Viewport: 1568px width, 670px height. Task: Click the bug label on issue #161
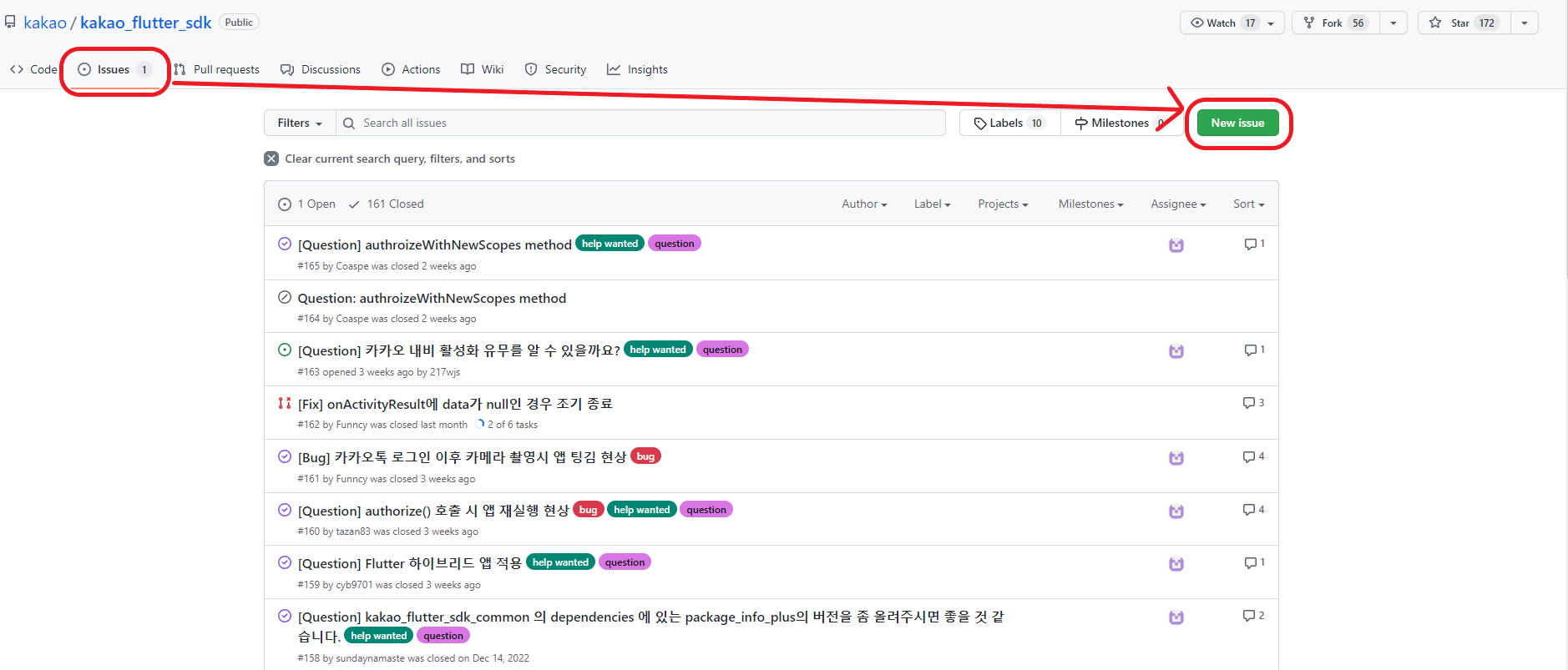tap(645, 456)
